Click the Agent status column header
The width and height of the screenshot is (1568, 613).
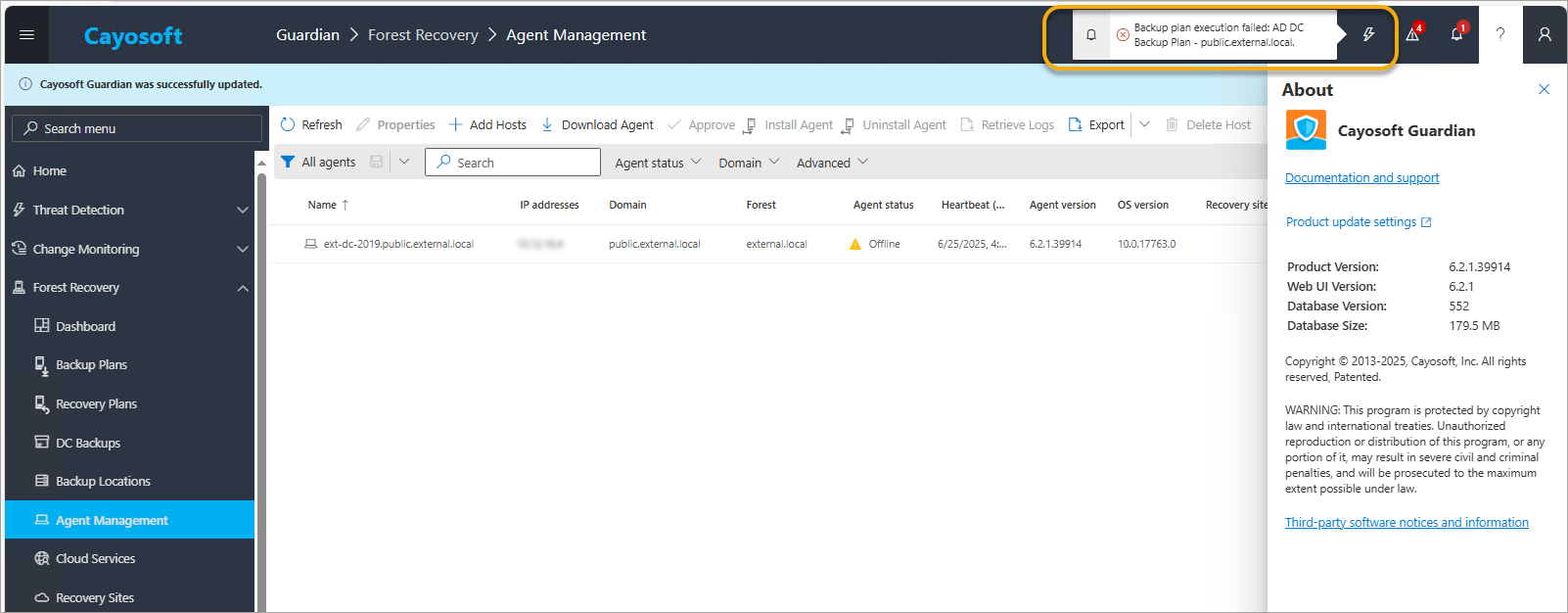point(883,205)
